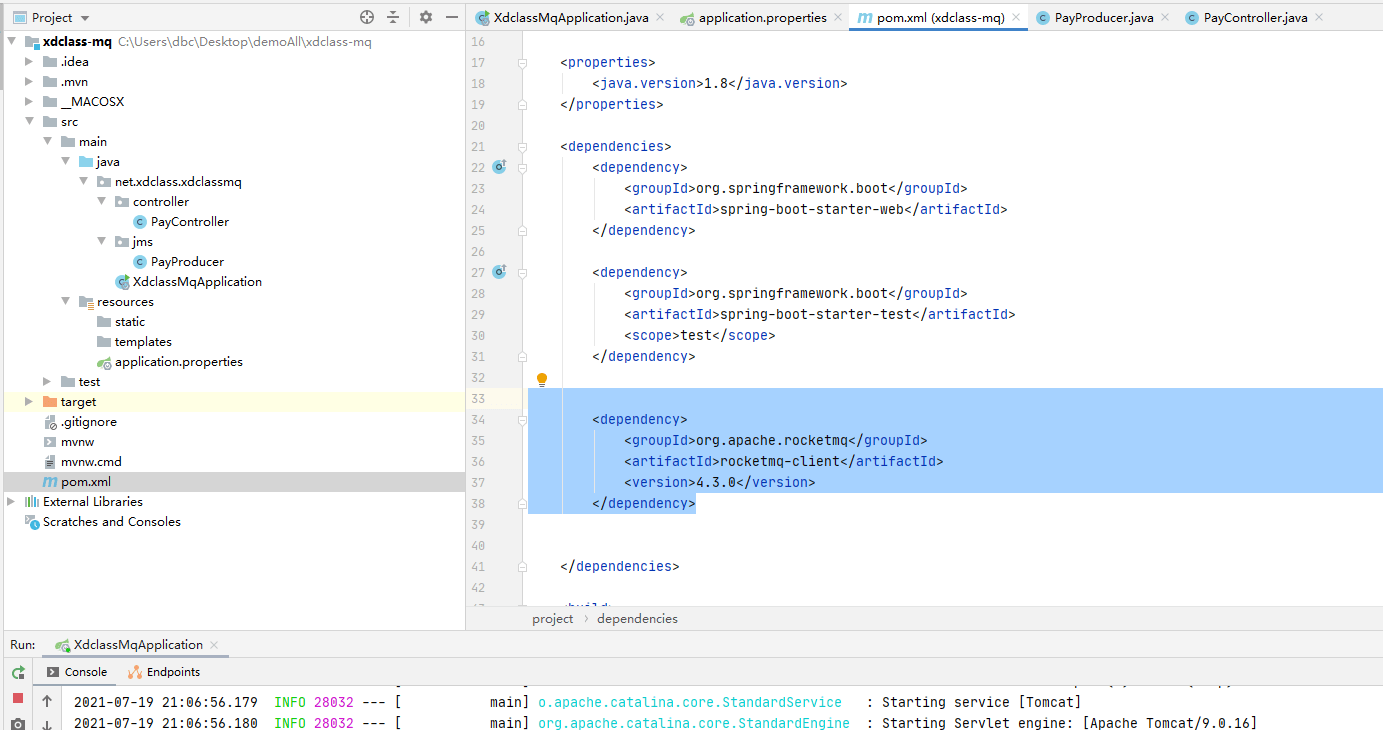The height and width of the screenshot is (730, 1383).
Task: Select the mvnw.cmd file
Action: click(x=91, y=462)
